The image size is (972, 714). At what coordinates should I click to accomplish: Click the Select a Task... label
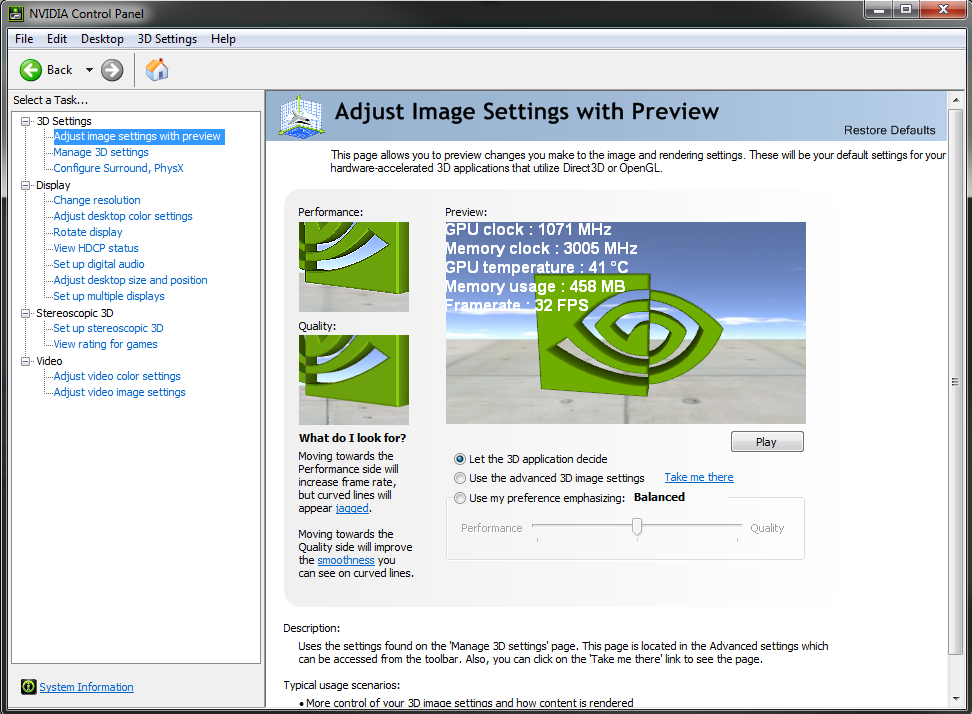tap(51, 100)
